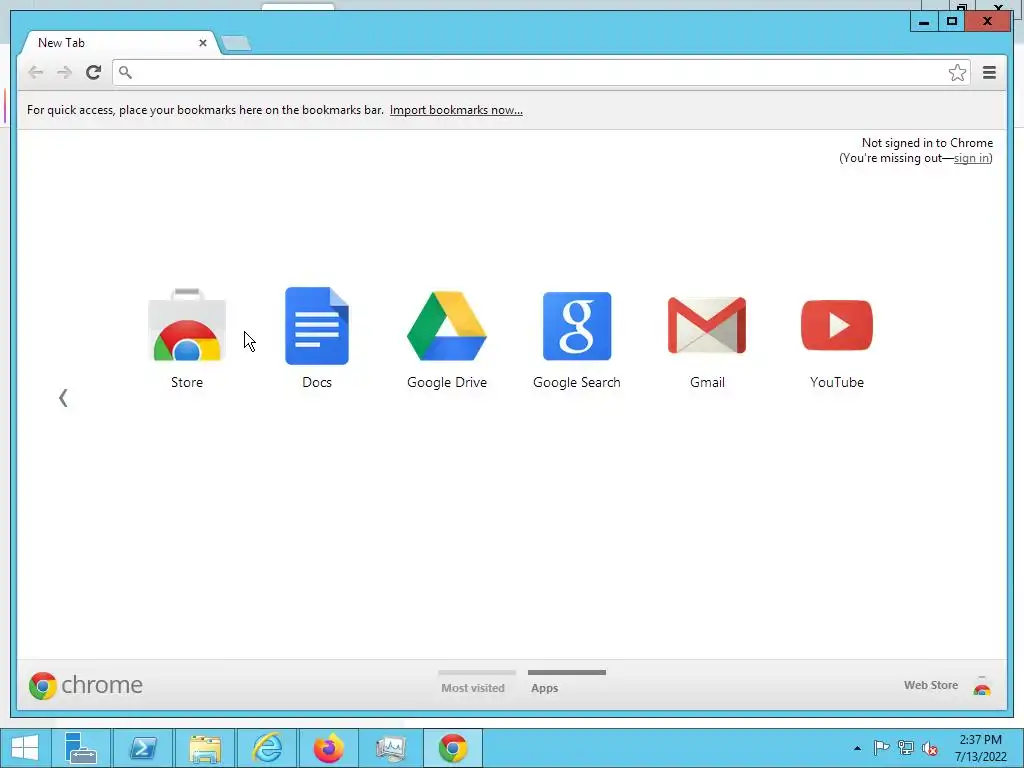
Task: Launch the Google Search app
Action: pyautogui.click(x=577, y=326)
